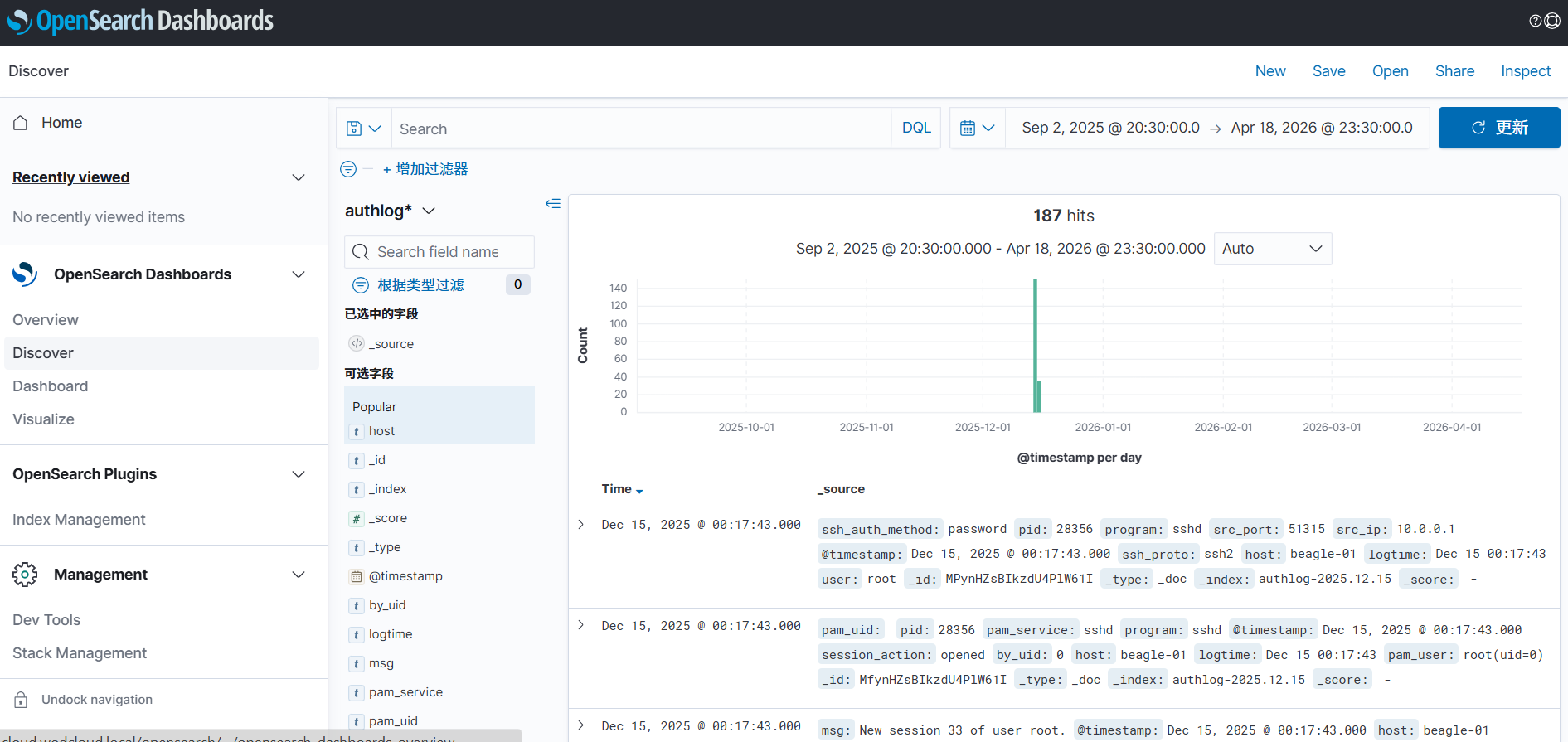Collapse the Recently viewed section
1568x742 pixels.
pyautogui.click(x=299, y=177)
